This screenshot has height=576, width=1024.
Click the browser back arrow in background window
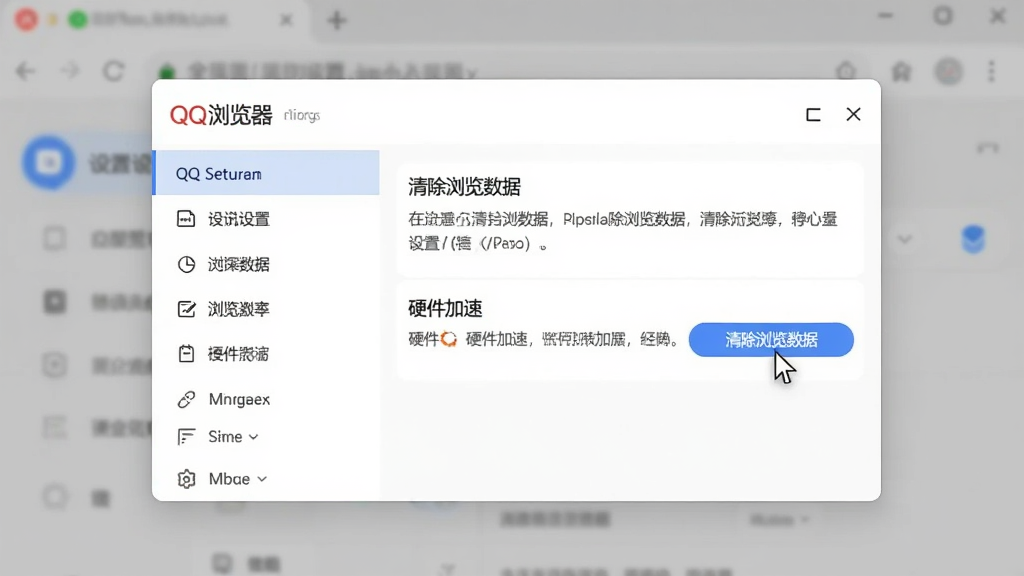[25, 71]
